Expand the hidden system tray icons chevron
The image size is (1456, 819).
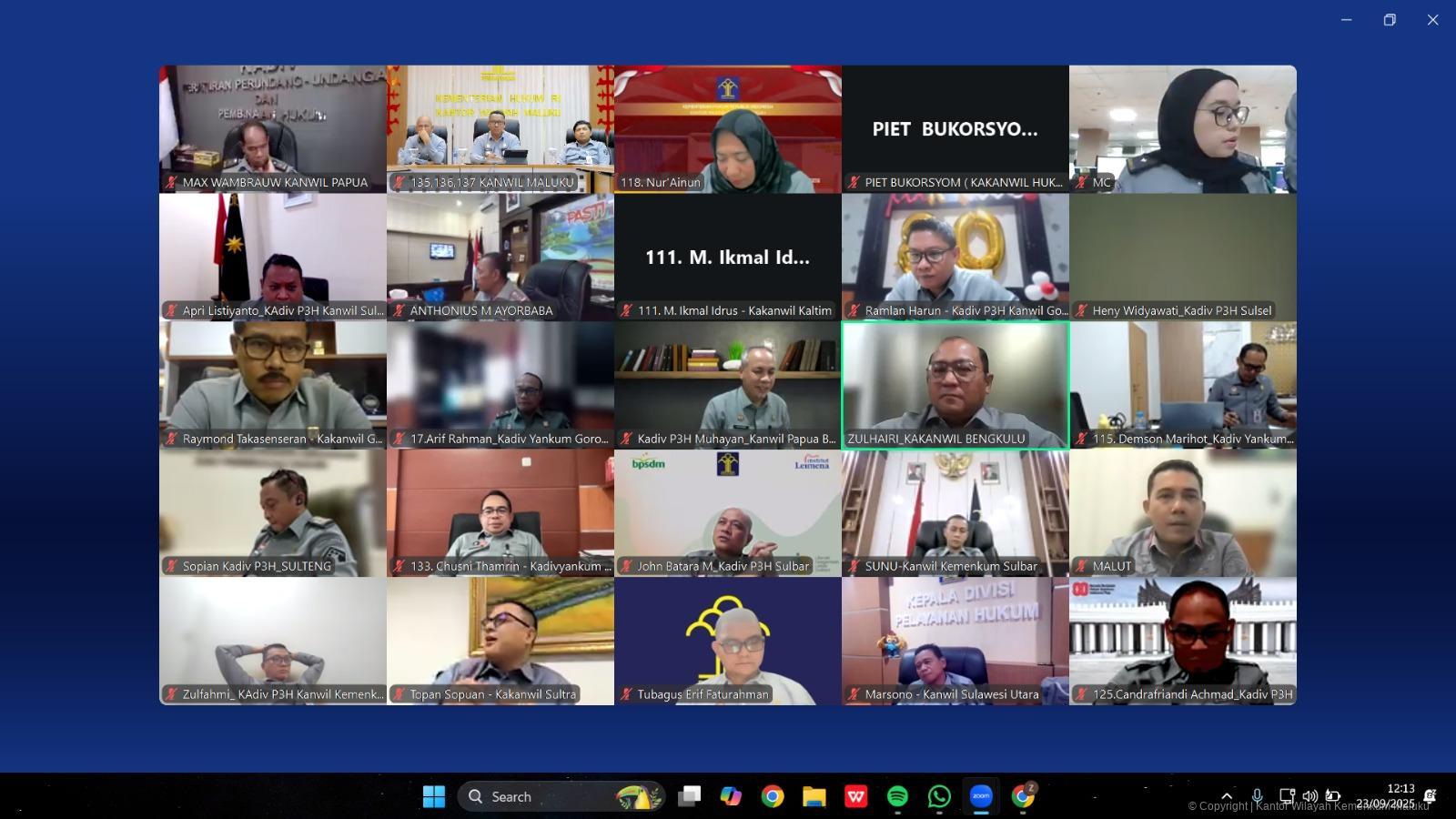[1227, 796]
